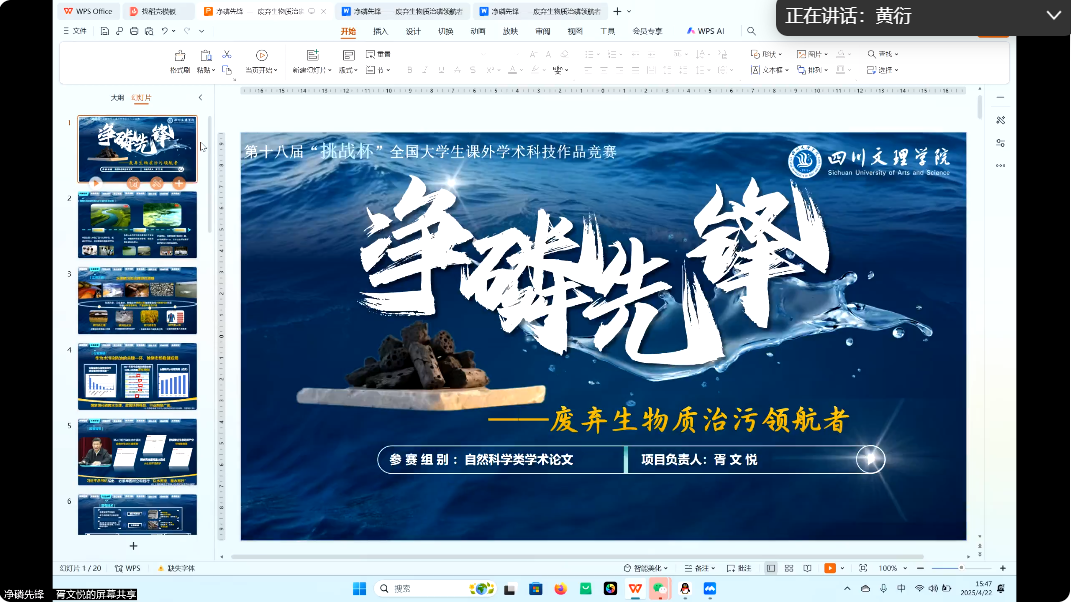Open WeChat from the taskbar
This screenshot has height=603, width=1071.
click(660, 589)
